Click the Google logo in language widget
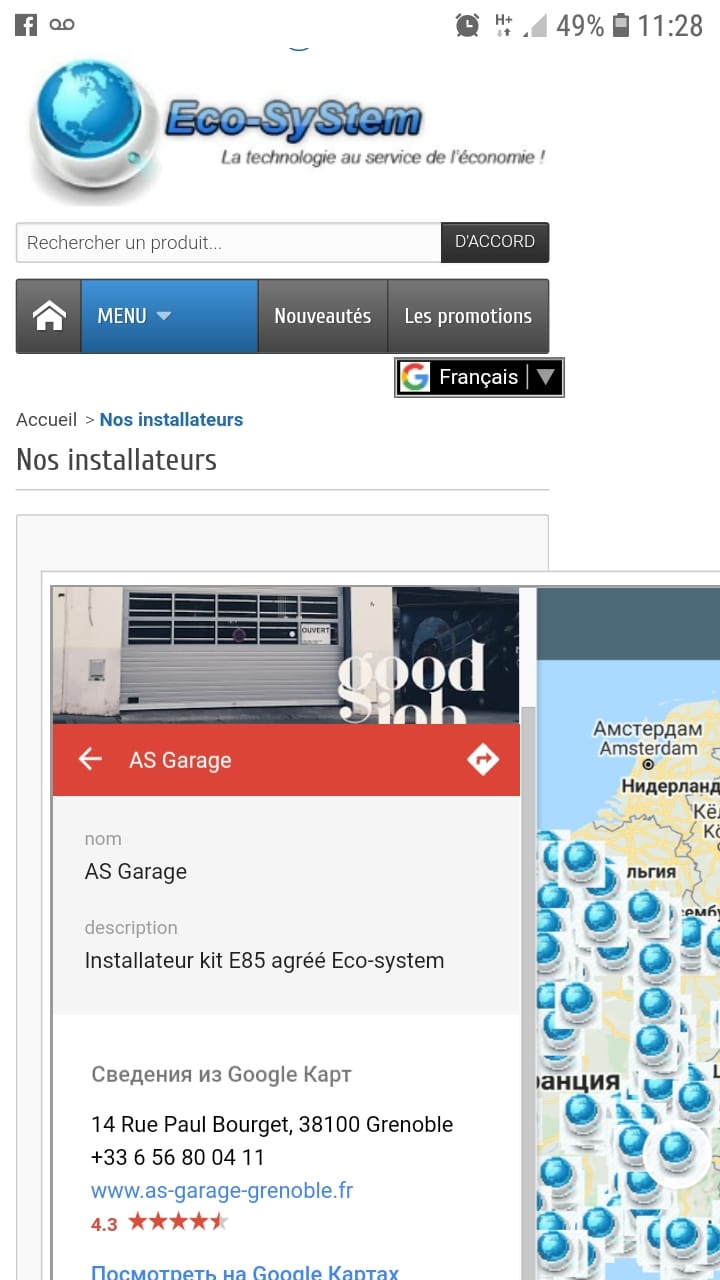This screenshot has width=720, height=1280. 415,377
